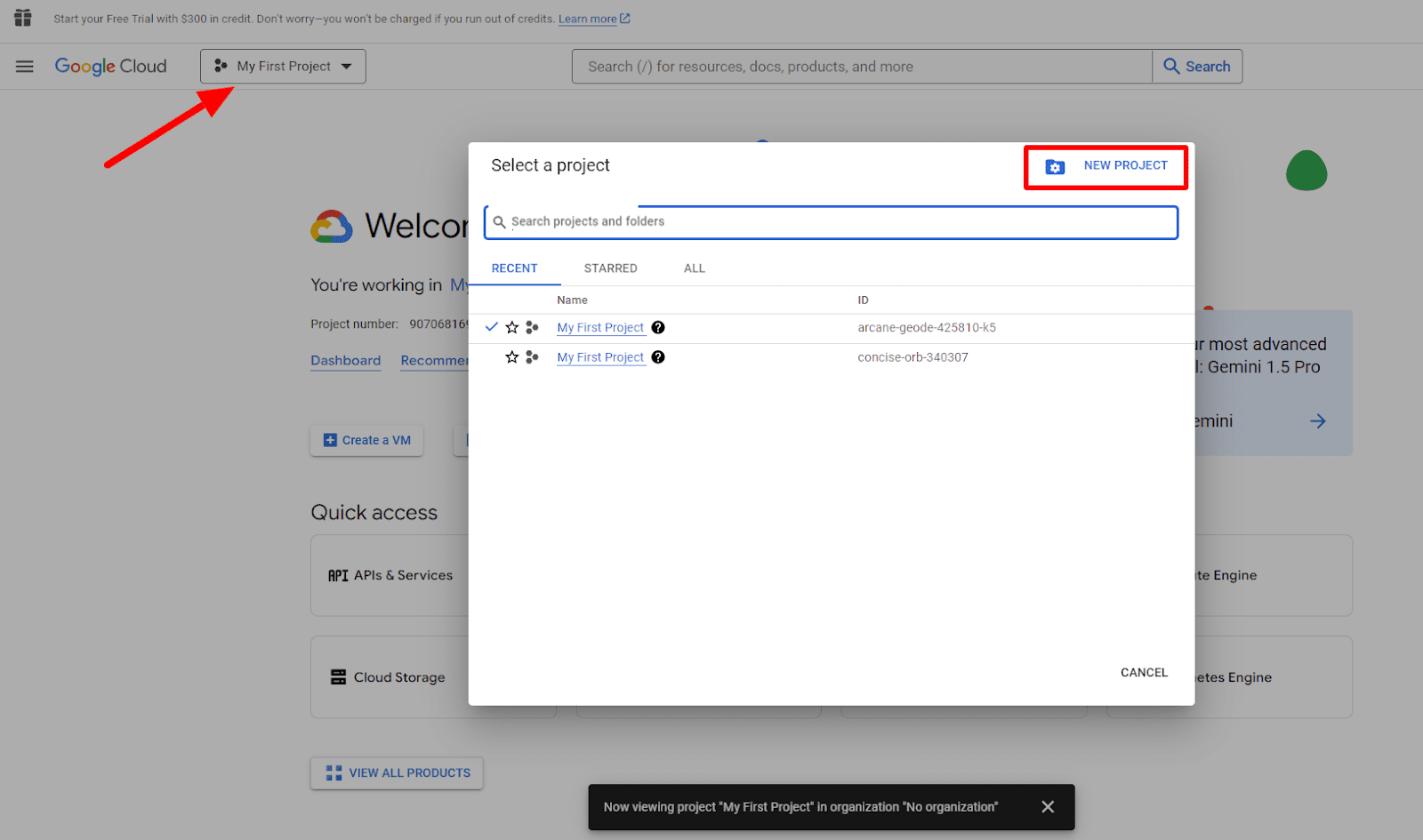Screen dimensions: 1423x840
Task: Open the hamburger navigation menu
Action: [24, 67]
